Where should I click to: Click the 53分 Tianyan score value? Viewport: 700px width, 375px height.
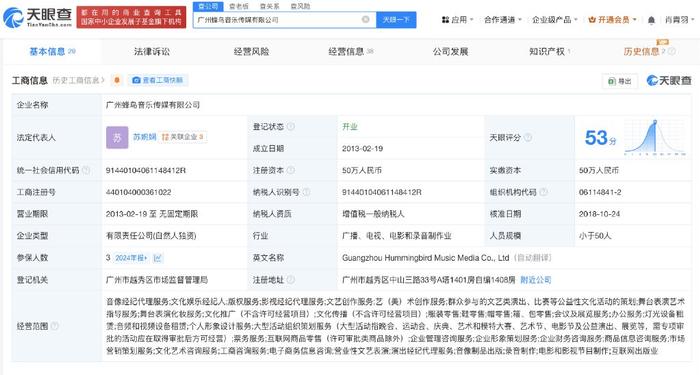point(600,138)
